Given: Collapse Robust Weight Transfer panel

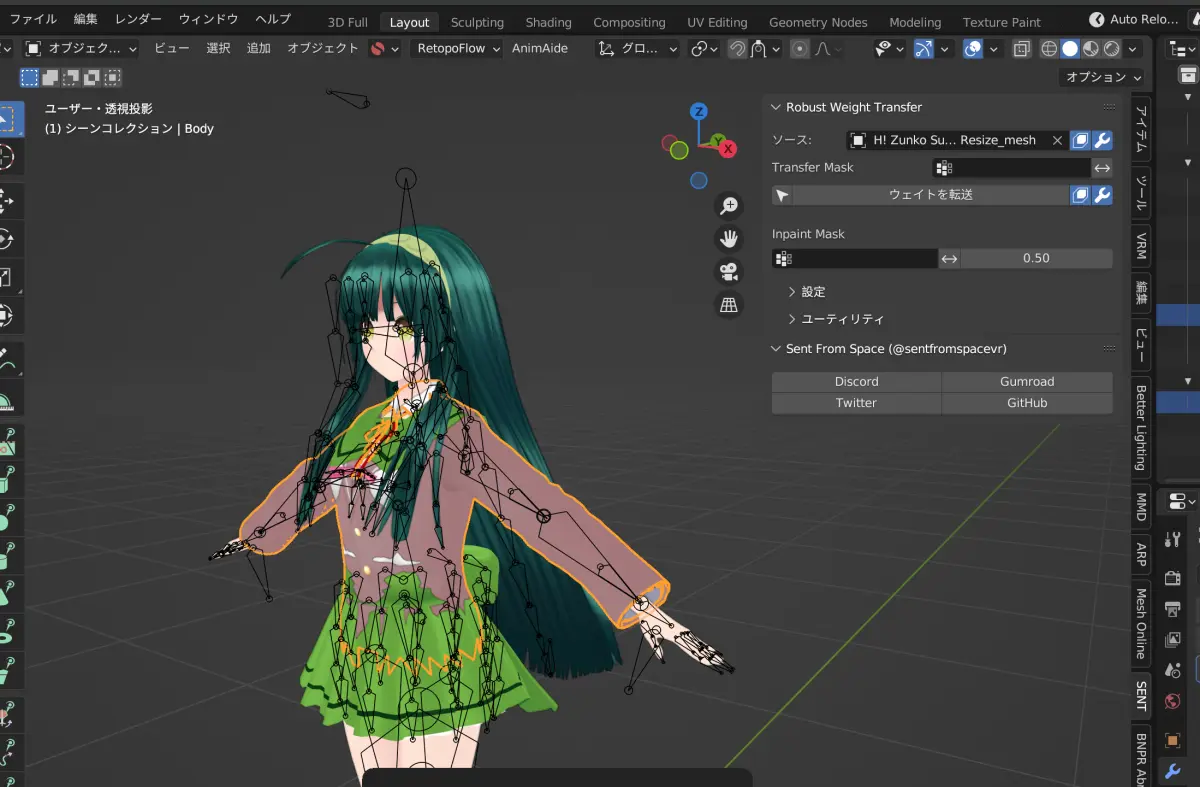Looking at the screenshot, I should pyautogui.click(x=776, y=107).
